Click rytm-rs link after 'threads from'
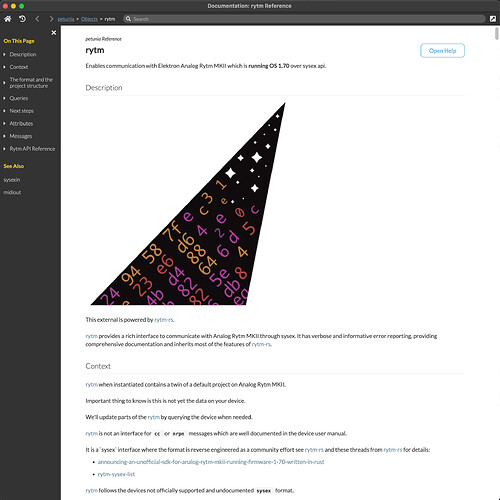The image size is (500, 500). [393, 450]
